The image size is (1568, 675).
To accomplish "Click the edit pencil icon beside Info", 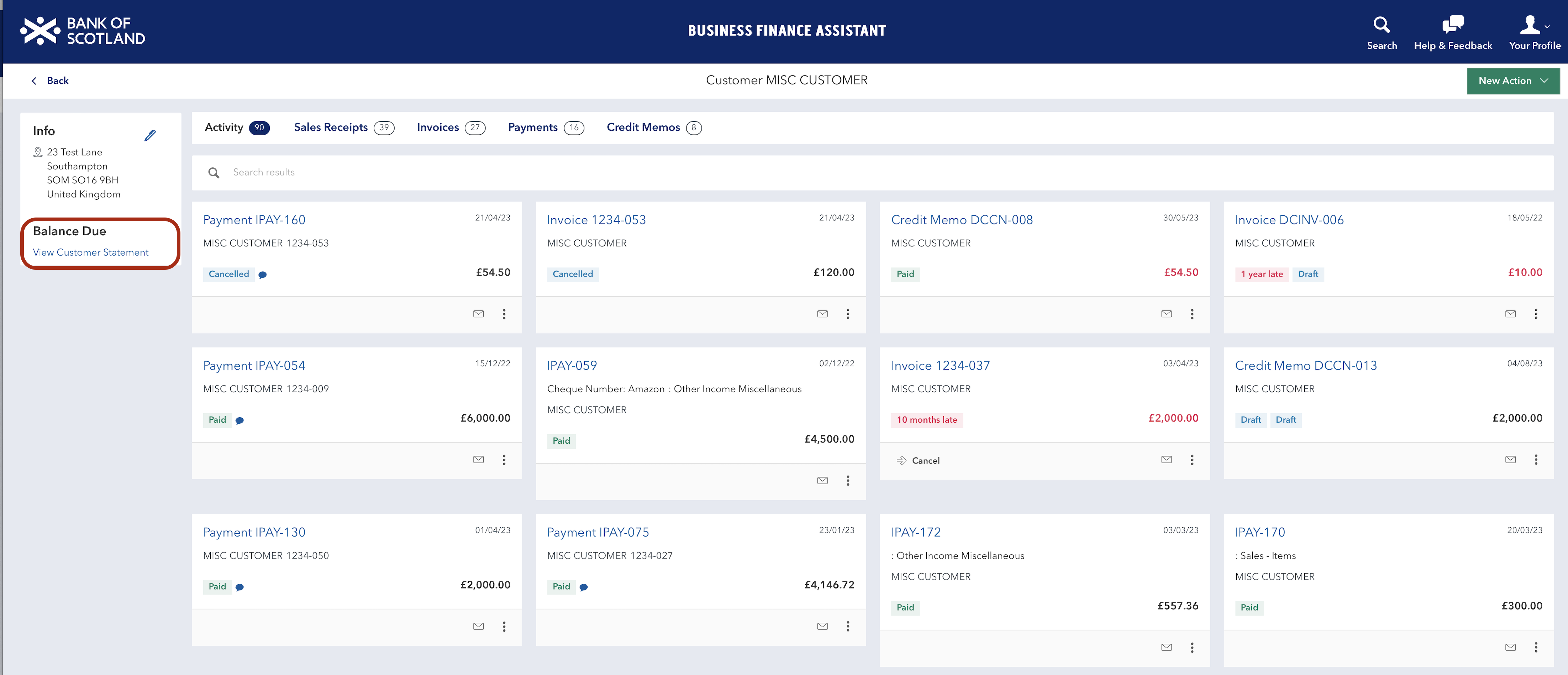I will click(x=150, y=135).
